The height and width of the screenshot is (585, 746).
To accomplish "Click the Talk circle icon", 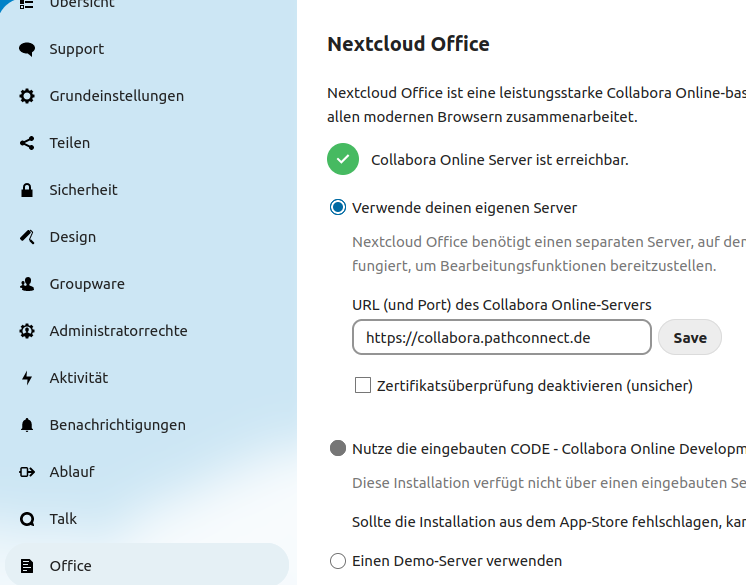I will (27, 519).
